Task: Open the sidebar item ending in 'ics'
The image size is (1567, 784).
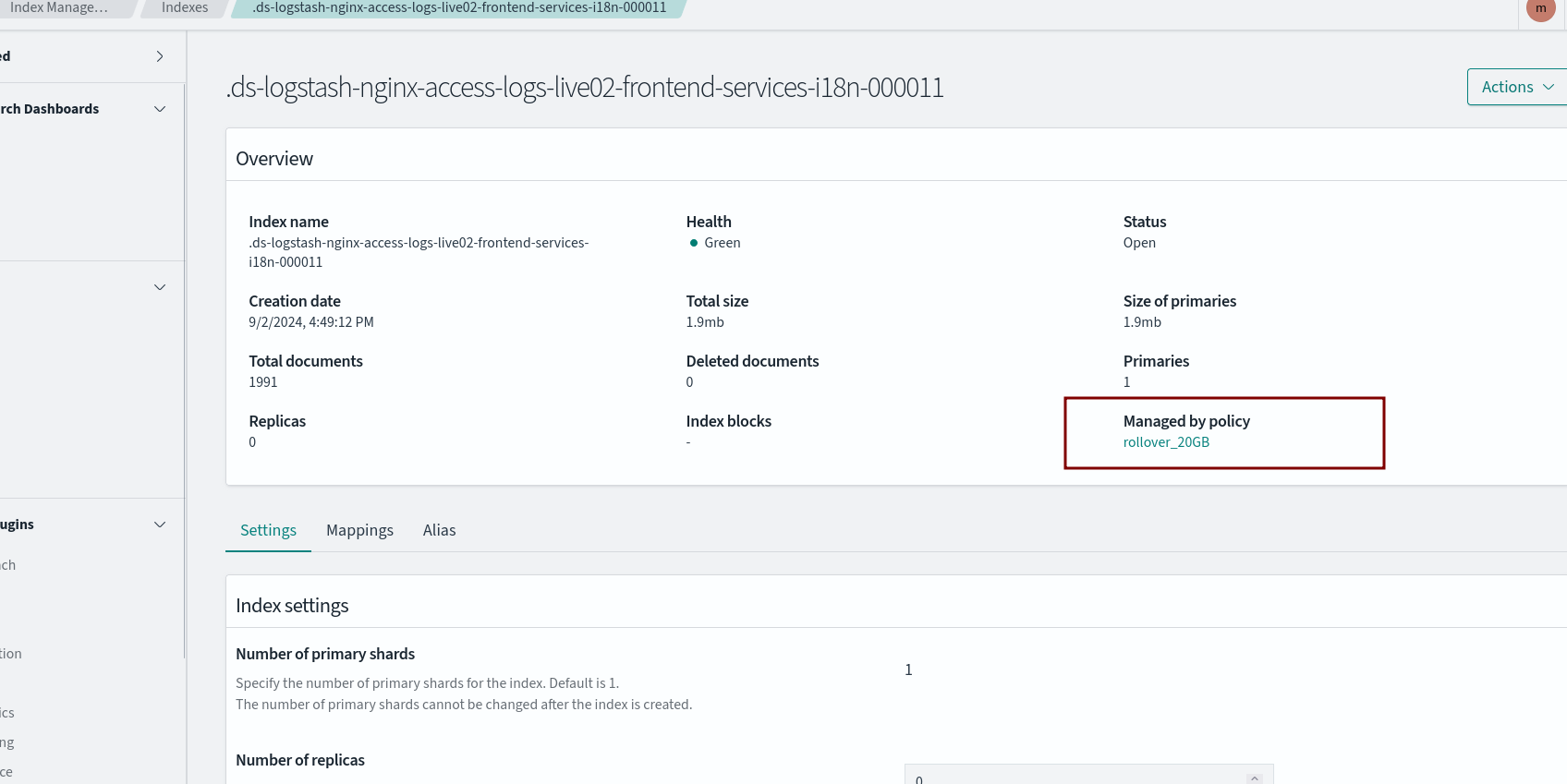Action: pos(7,713)
